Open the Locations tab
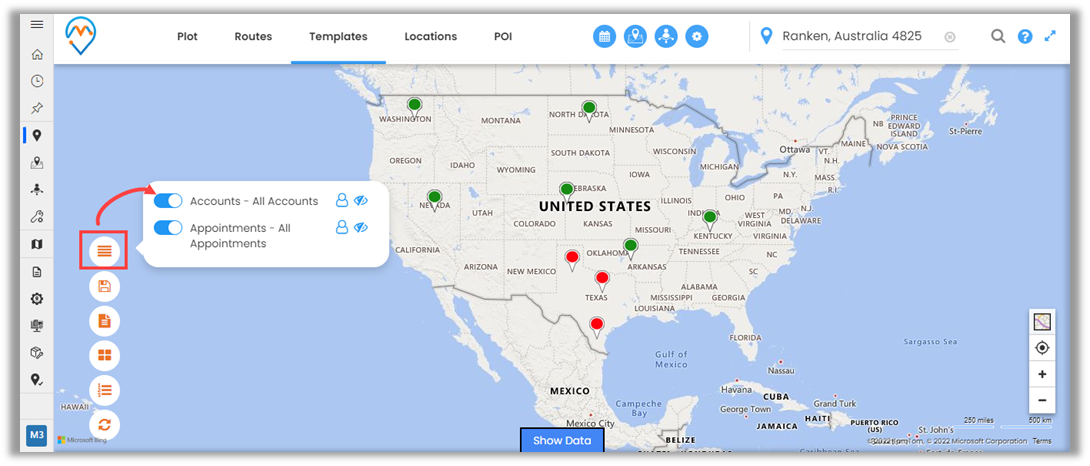The width and height of the screenshot is (1090, 466). (430, 37)
